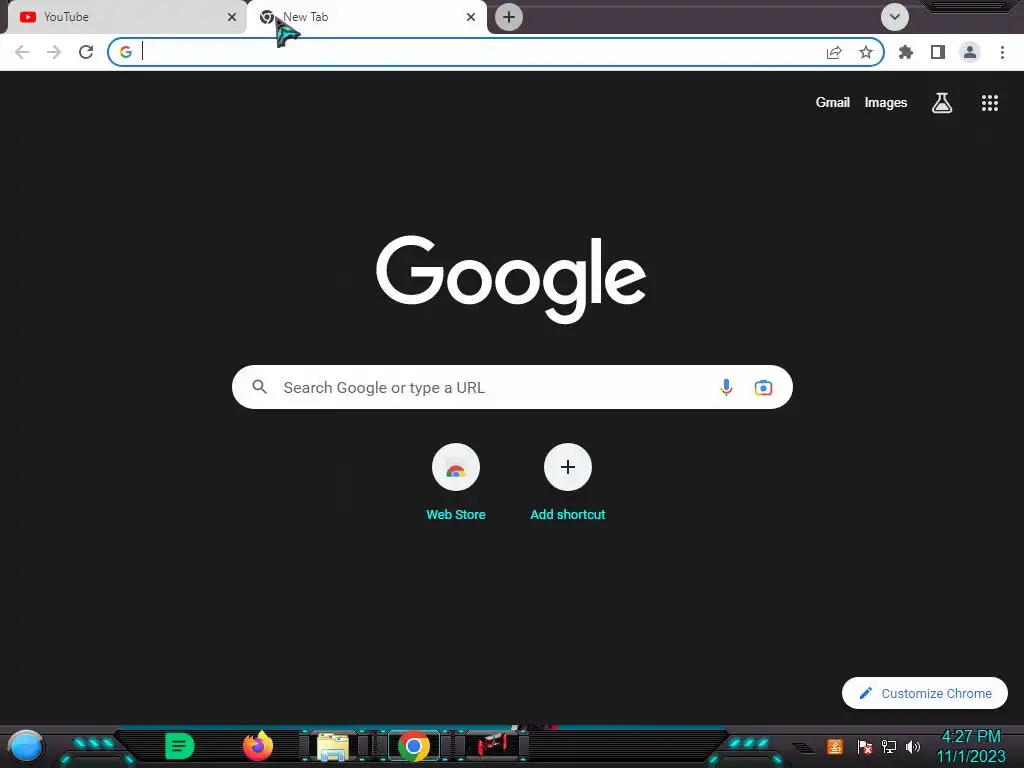Click Customize Chrome button
Image resolution: width=1024 pixels, height=768 pixels.
(x=925, y=694)
